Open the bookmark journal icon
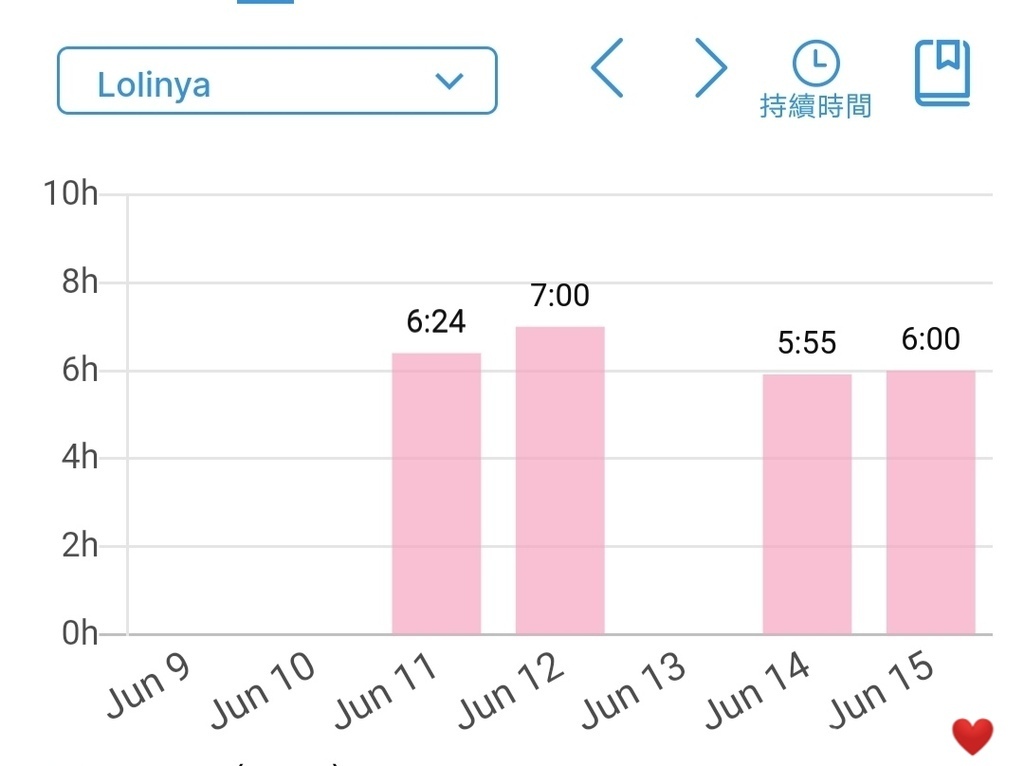Viewport: 1024px width, 766px height. (x=942, y=72)
